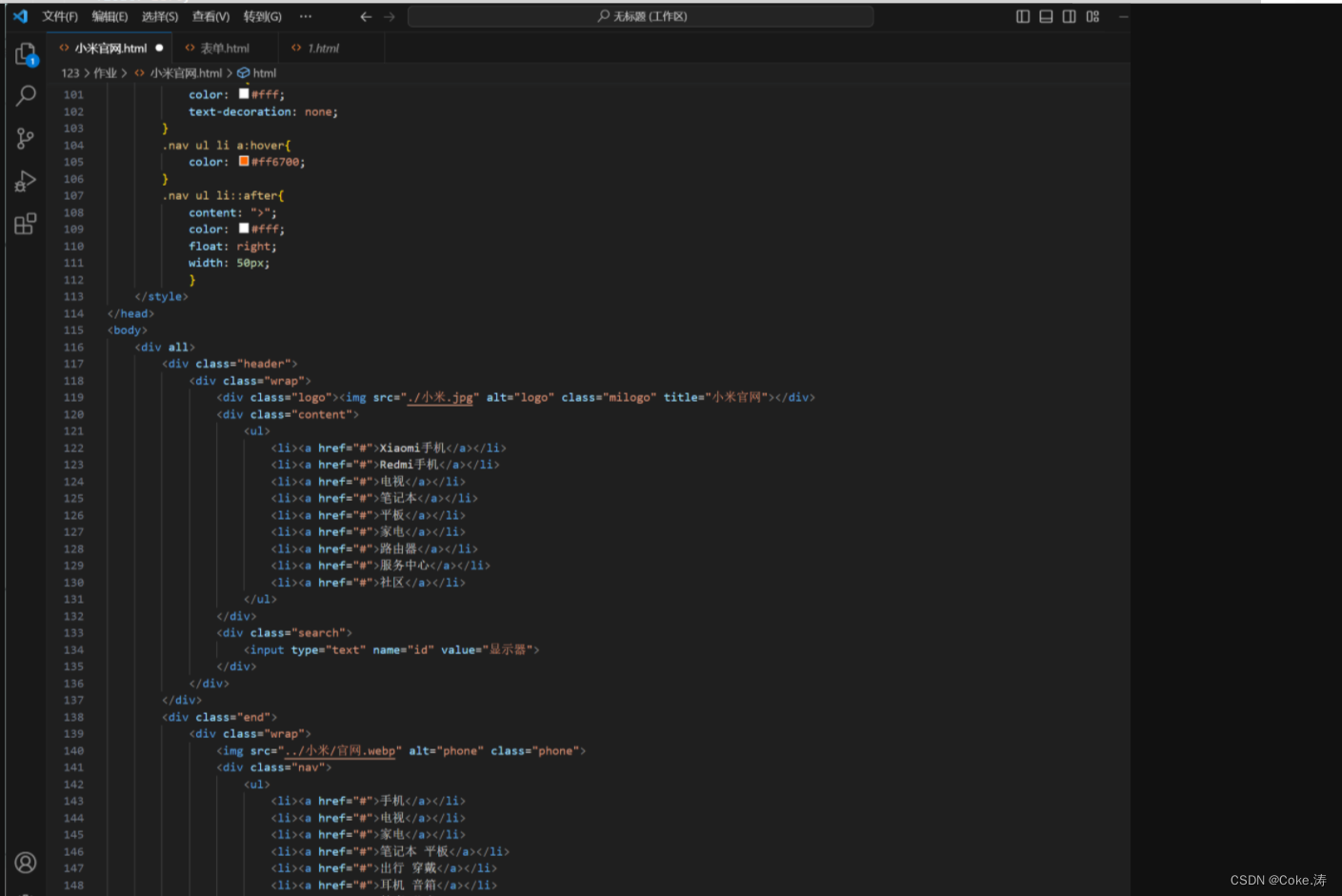The width and height of the screenshot is (1342, 896).
Task: Click the 笔记本 list item on line 125
Action: (374, 498)
